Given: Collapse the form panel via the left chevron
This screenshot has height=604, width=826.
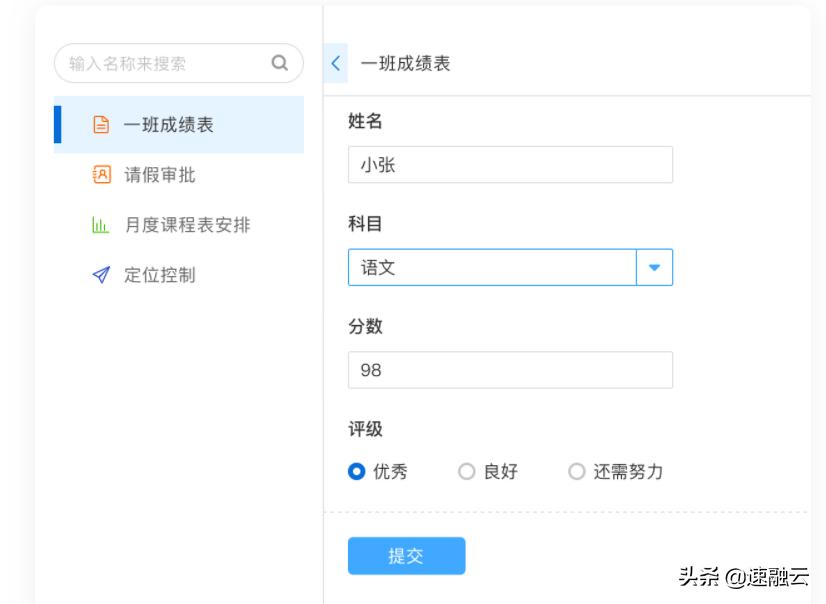Looking at the screenshot, I should pyautogui.click(x=335, y=61).
